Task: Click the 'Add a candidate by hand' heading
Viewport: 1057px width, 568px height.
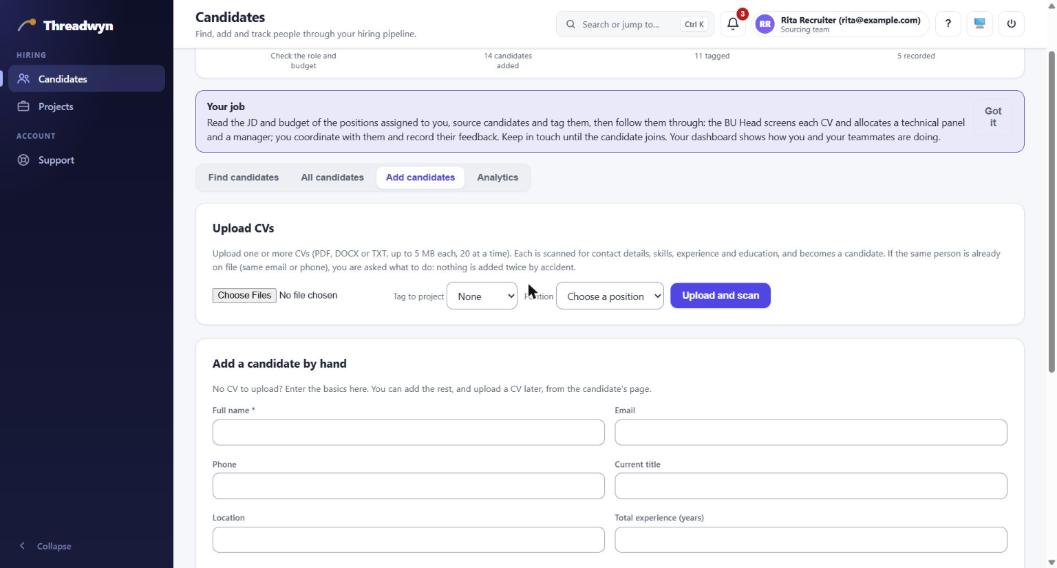Action: pyautogui.click(x=279, y=364)
